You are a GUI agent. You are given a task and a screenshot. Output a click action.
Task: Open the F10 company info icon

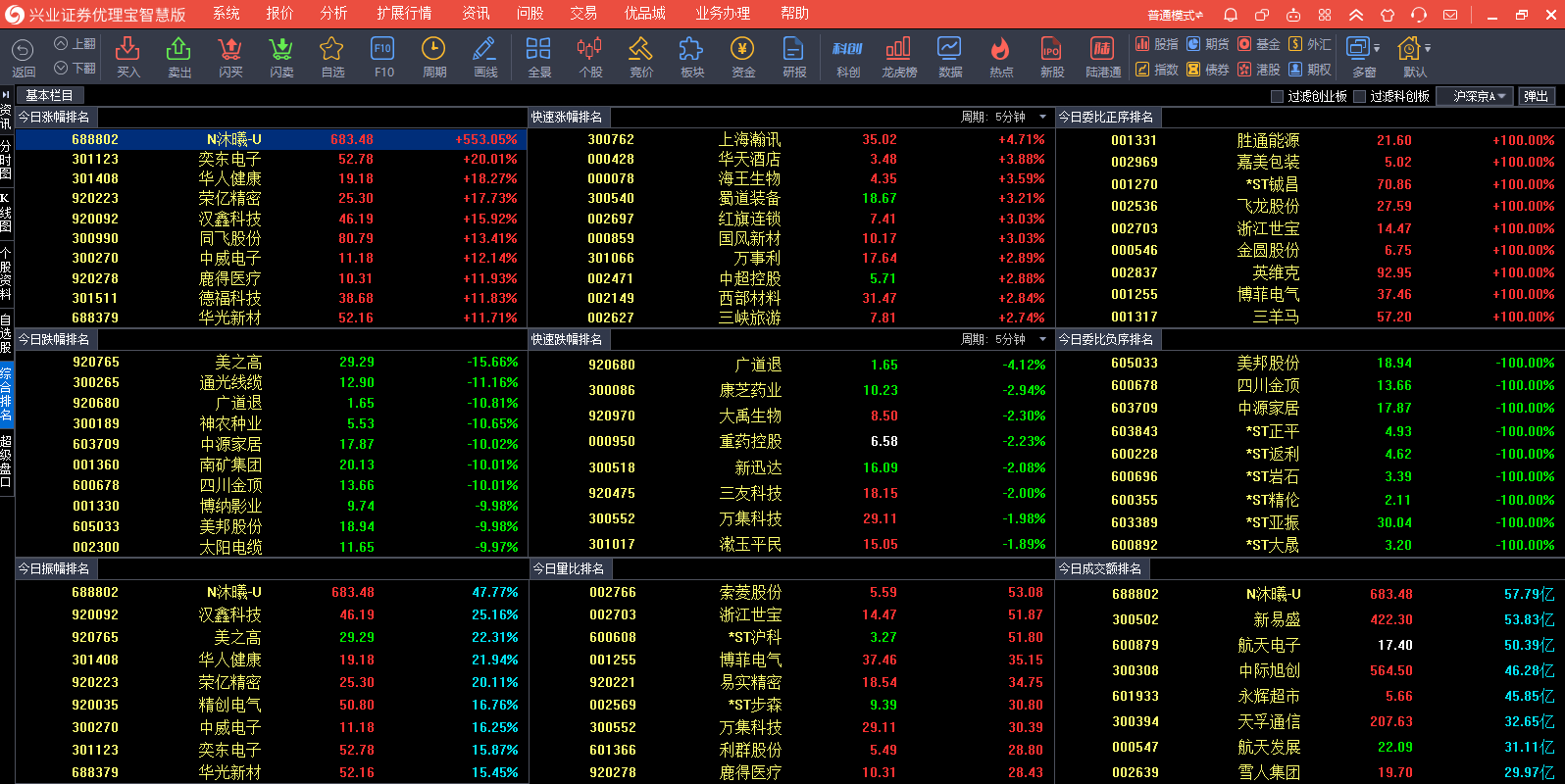tap(383, 56)
